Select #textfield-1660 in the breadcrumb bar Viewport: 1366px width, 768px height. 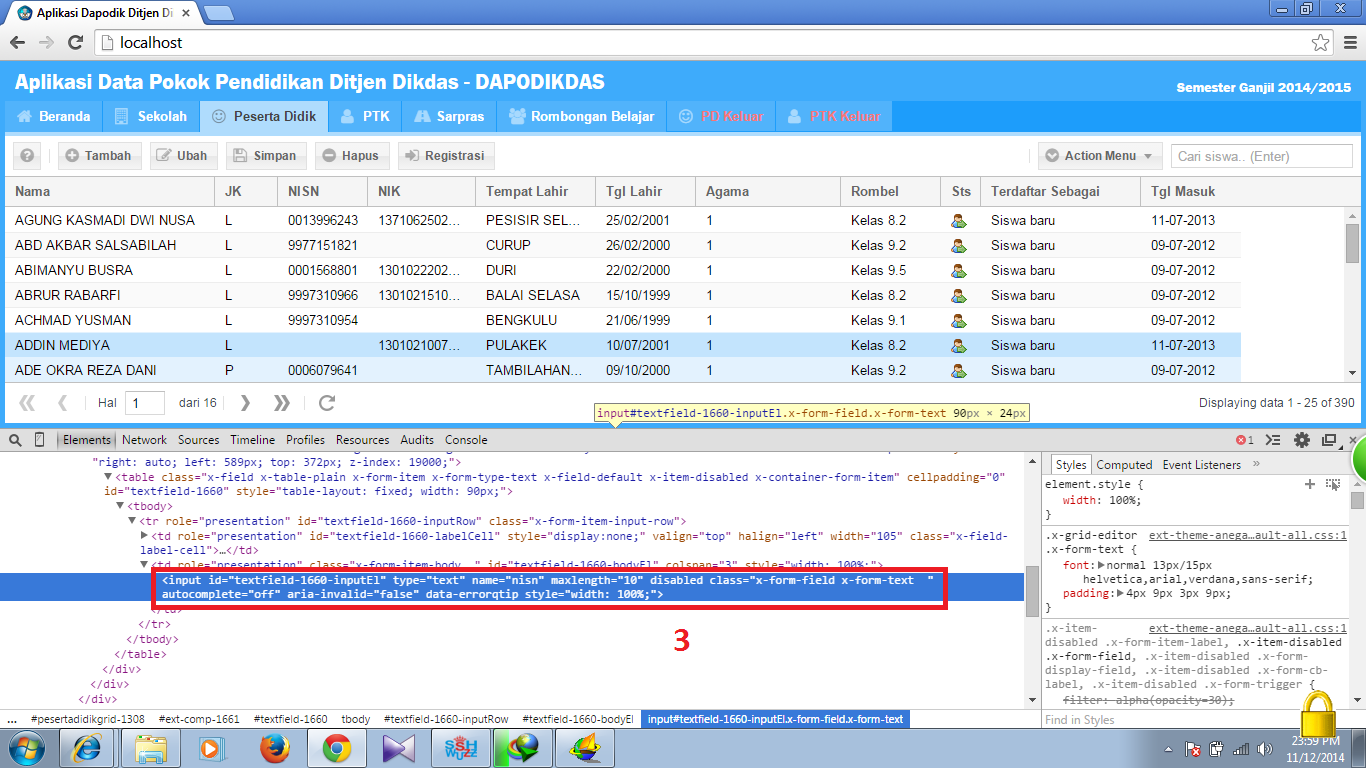(x=291, y=719)
